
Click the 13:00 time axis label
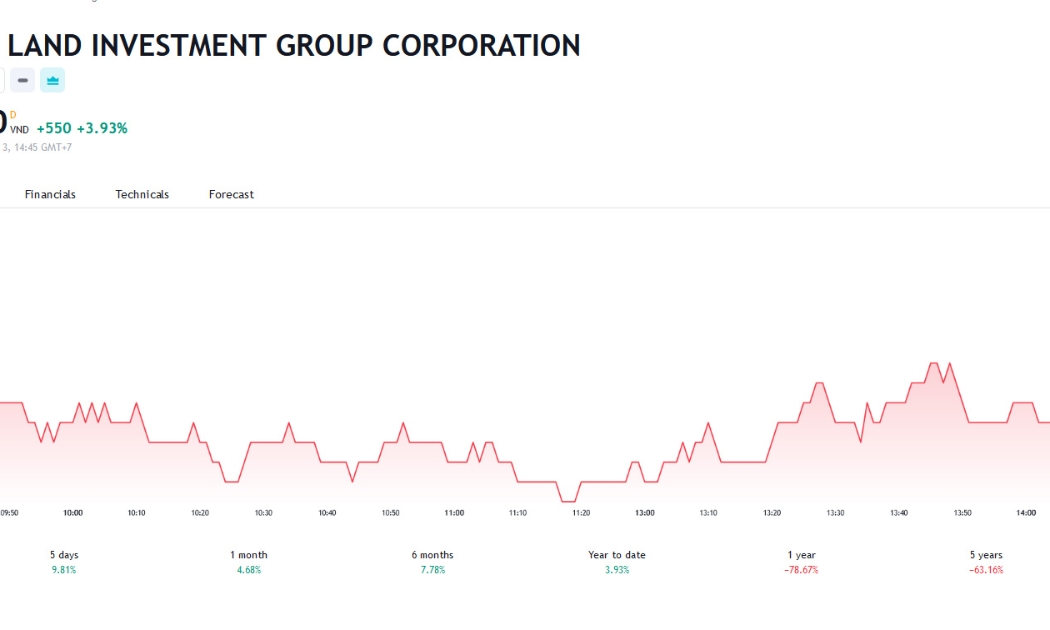click(645, 513)
